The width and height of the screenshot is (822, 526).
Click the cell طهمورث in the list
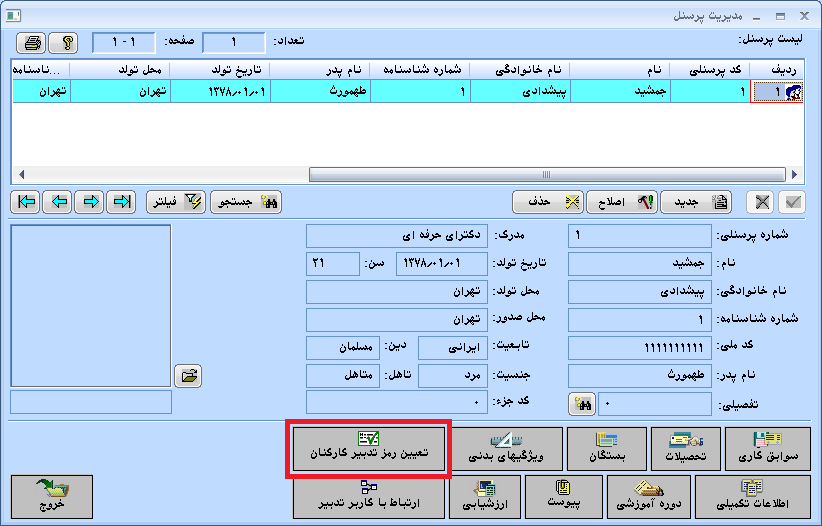(320, 92)
